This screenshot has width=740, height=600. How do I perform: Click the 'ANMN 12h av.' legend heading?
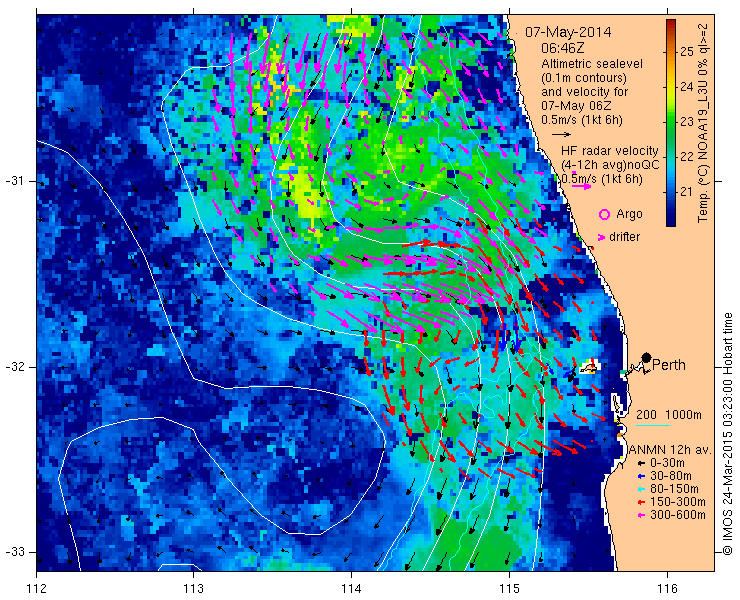pos(671,450)
